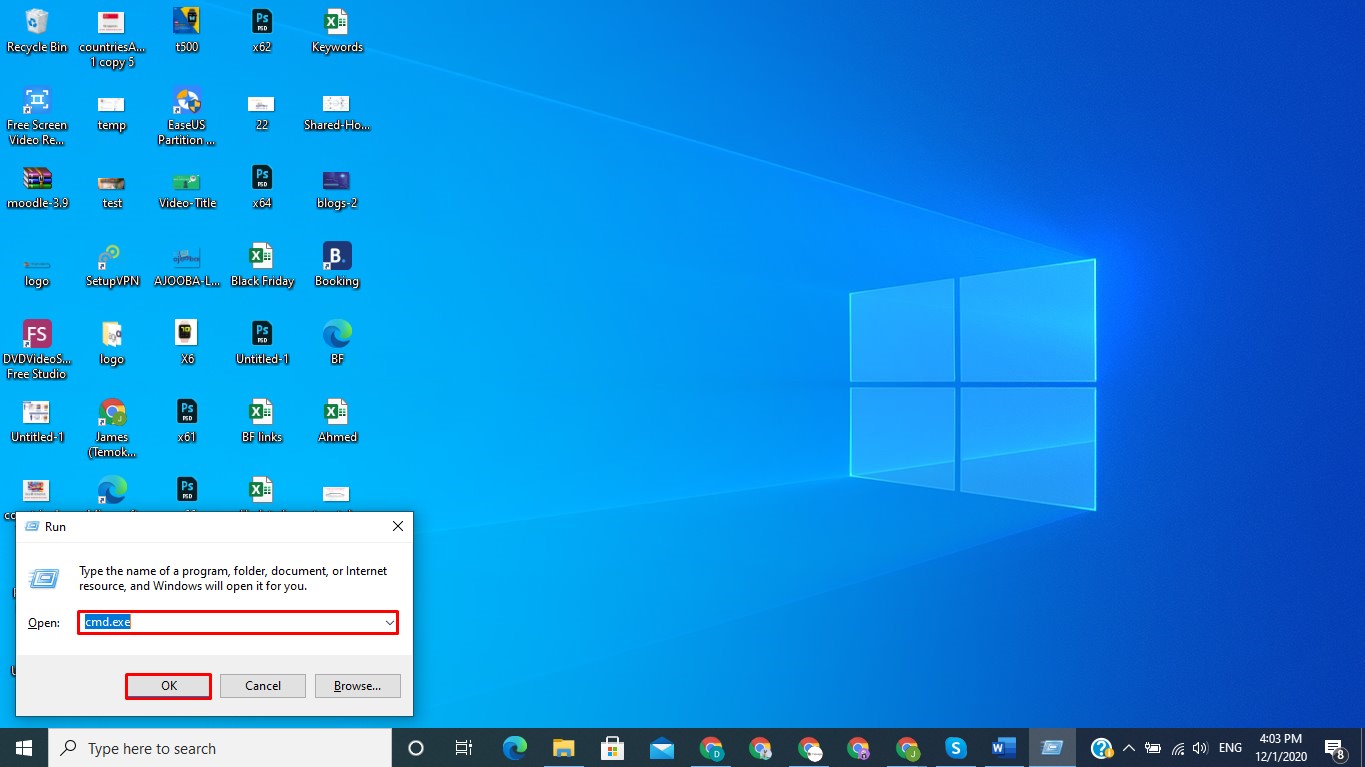Open the Mail app from the taskbar
This screenshot has width=1365, height=767.
pyautogui.click(x=661, y=747)
